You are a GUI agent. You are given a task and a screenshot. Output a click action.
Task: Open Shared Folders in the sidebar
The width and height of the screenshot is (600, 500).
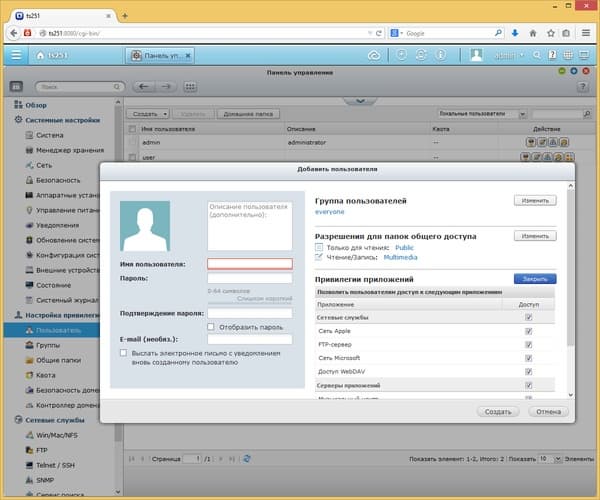[58, 360]
